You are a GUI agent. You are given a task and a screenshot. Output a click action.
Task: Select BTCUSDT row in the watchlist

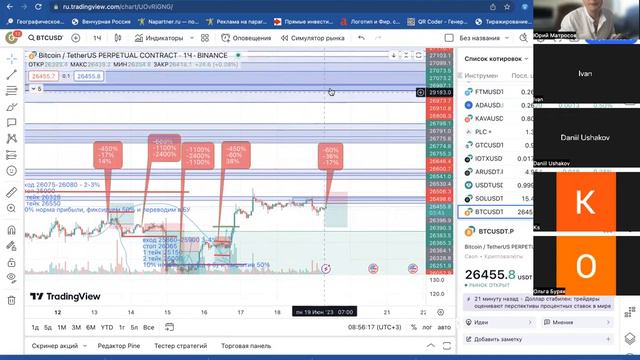pyautogui.click(x=496, y=212)
